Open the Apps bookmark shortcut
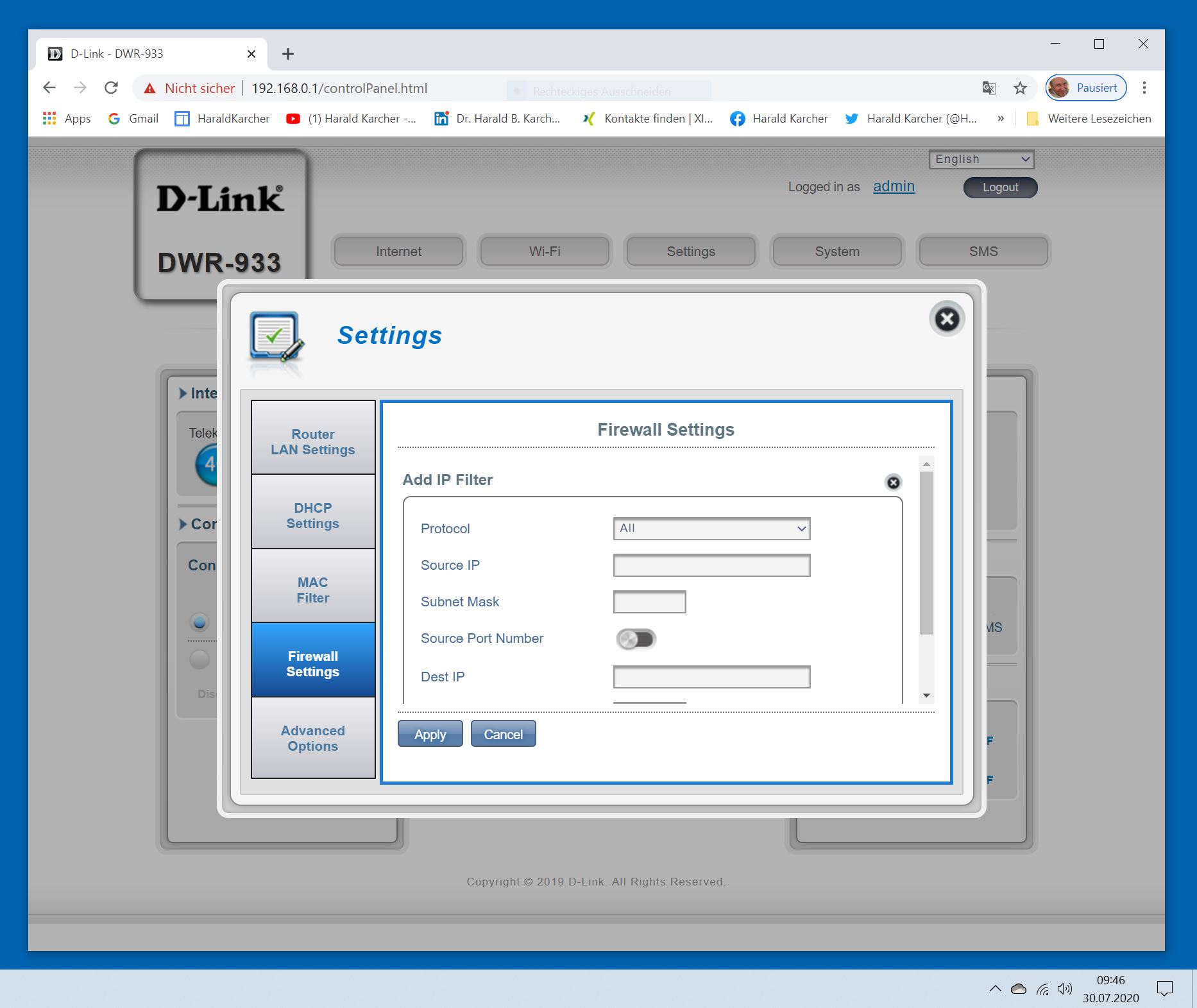 67,119
